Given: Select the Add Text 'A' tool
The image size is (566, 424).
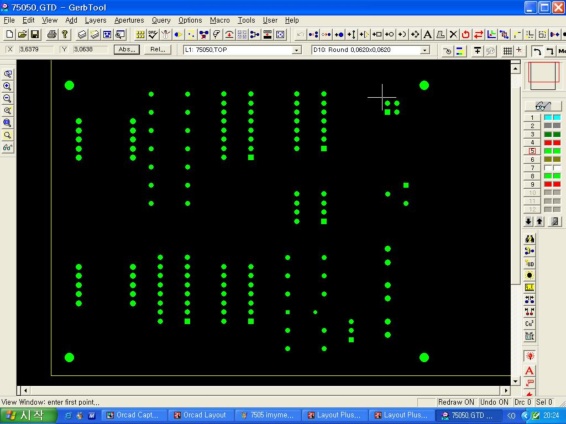Looking at the screenshot, I should point(428,35).
